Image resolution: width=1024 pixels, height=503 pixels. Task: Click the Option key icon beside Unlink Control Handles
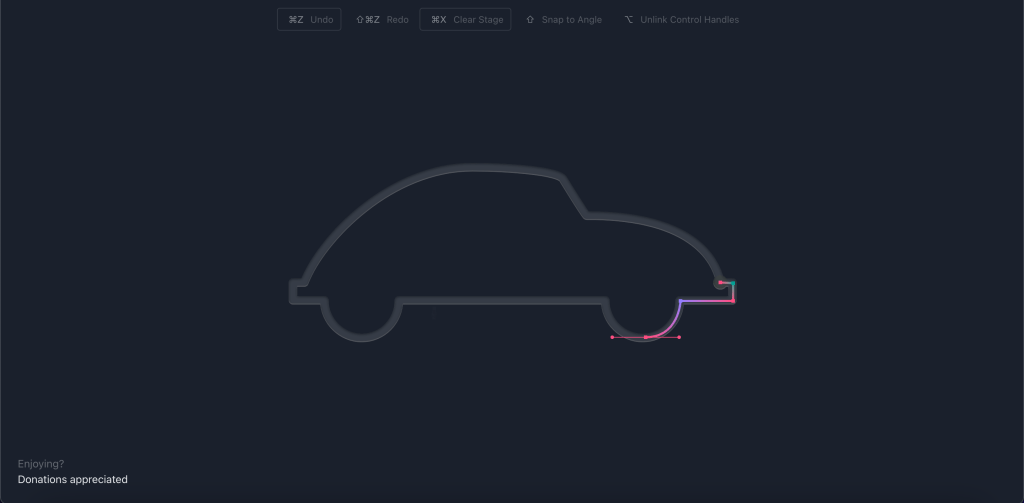(x=629, y=20)
